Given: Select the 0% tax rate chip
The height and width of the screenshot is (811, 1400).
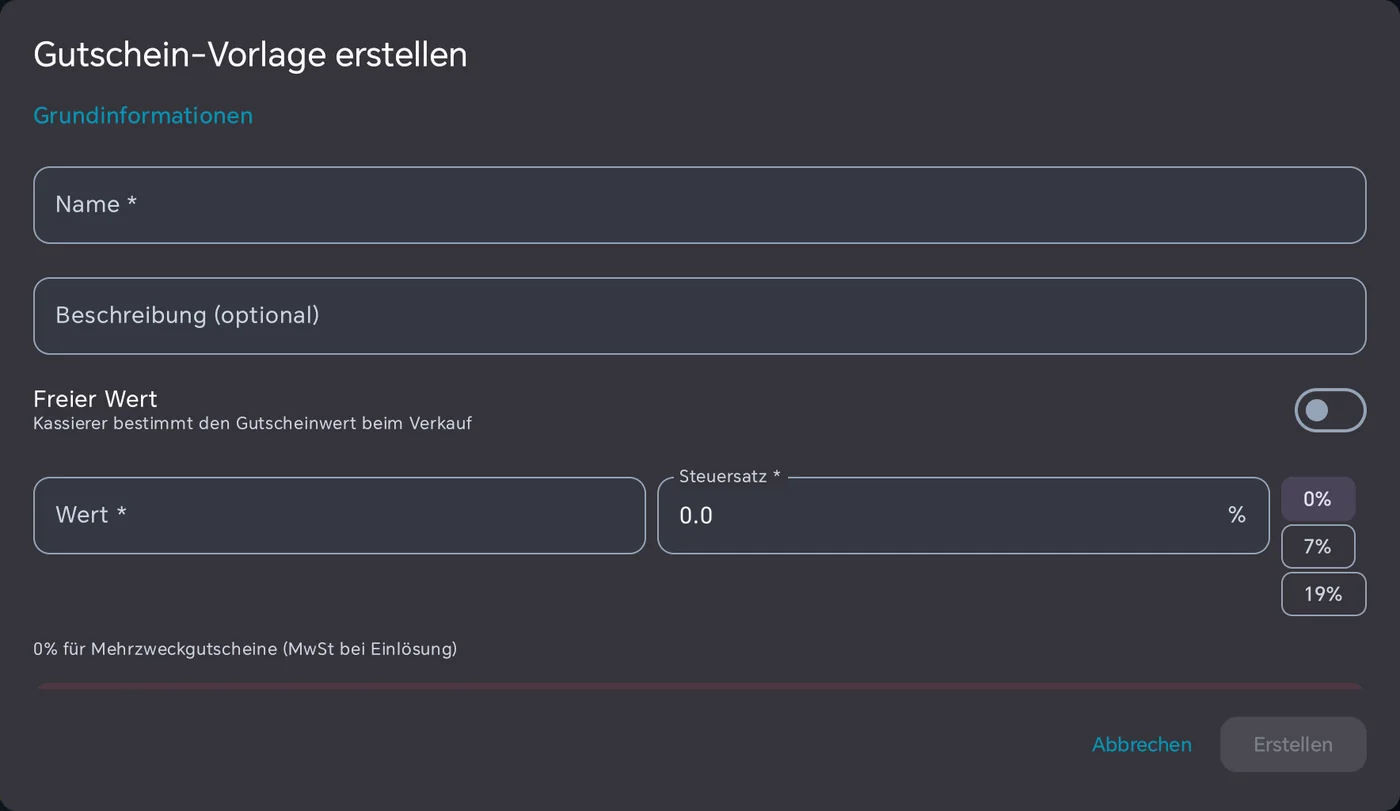Looking at the screenshot, I should point(1318,499).
